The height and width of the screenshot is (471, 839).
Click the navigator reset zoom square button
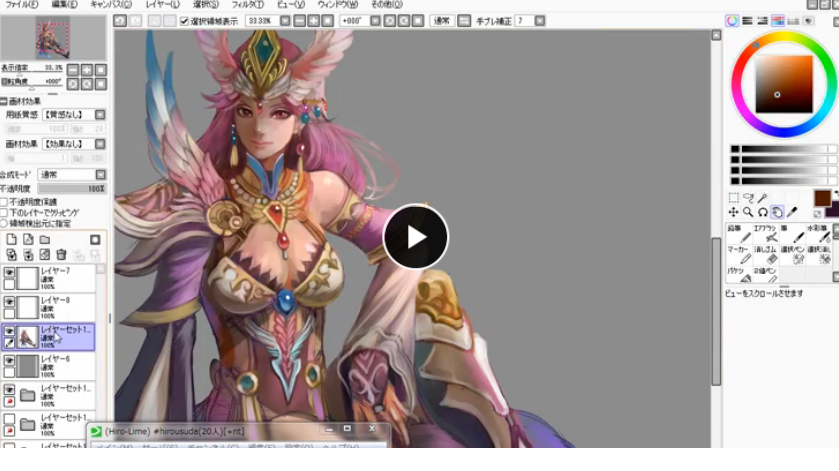(100, 70)
